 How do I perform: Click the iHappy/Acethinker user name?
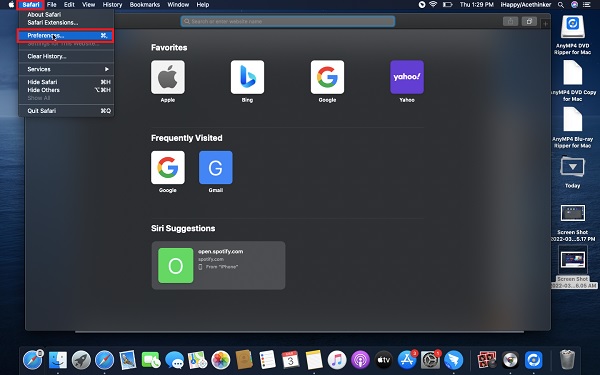525,5
